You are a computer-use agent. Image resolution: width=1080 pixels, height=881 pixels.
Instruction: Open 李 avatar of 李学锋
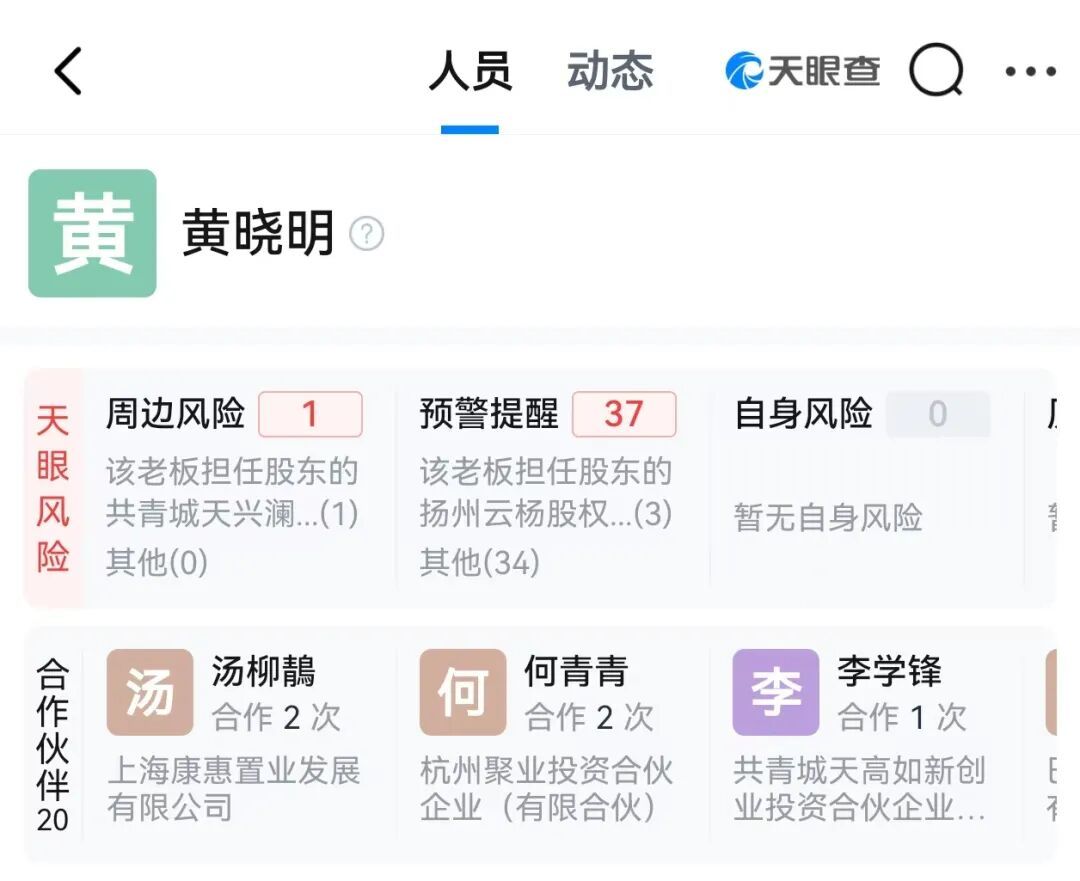pyautogui.click(x=776, y=692)
